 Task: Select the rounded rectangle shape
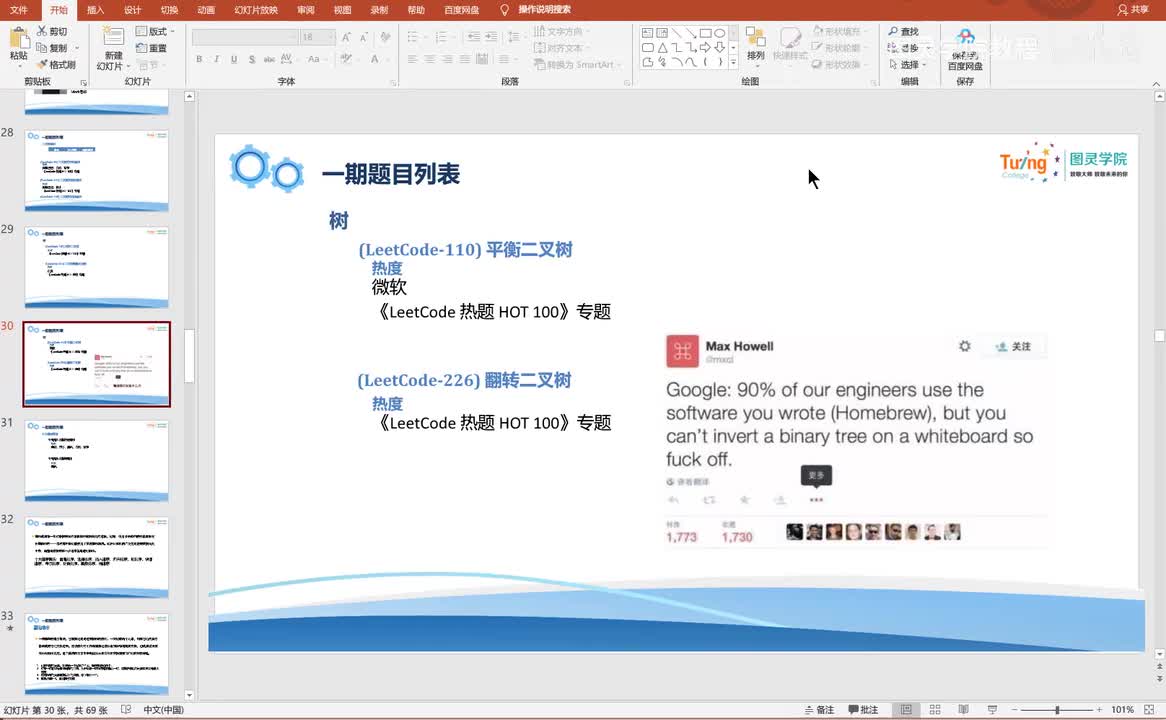(x=647, y=48)
